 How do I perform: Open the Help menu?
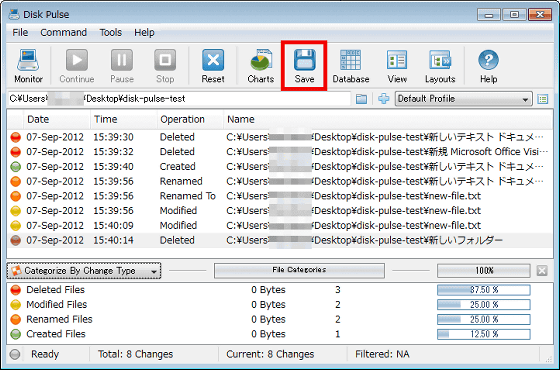(144, 32)
